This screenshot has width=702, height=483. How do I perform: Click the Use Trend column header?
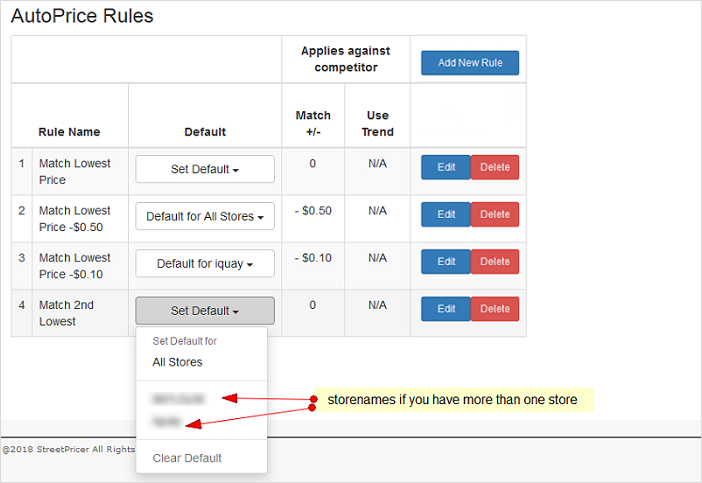point(377,124)
